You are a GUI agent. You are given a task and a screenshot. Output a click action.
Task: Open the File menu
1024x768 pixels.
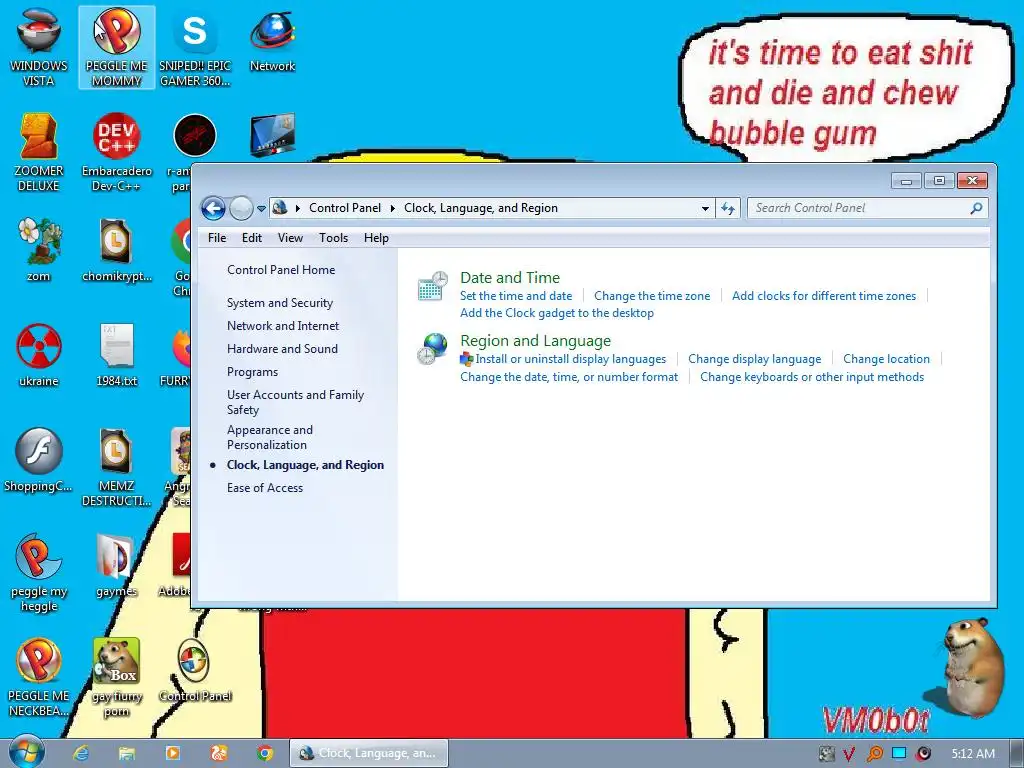click(x=217, y=238)
